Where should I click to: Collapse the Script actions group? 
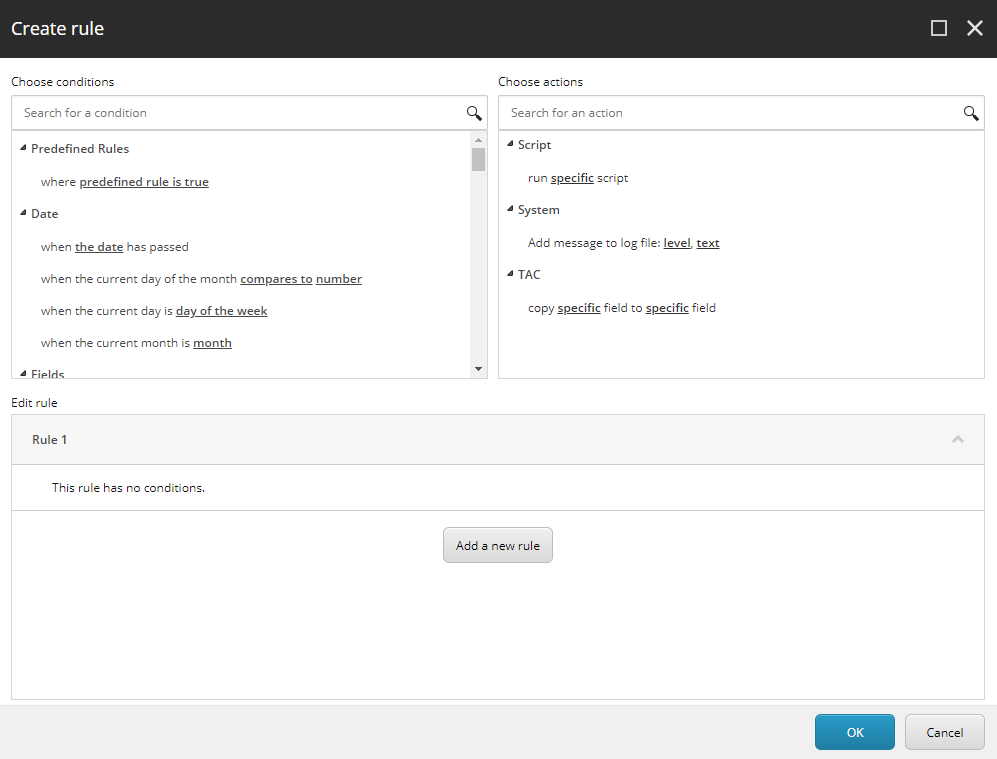click(510, 145)
